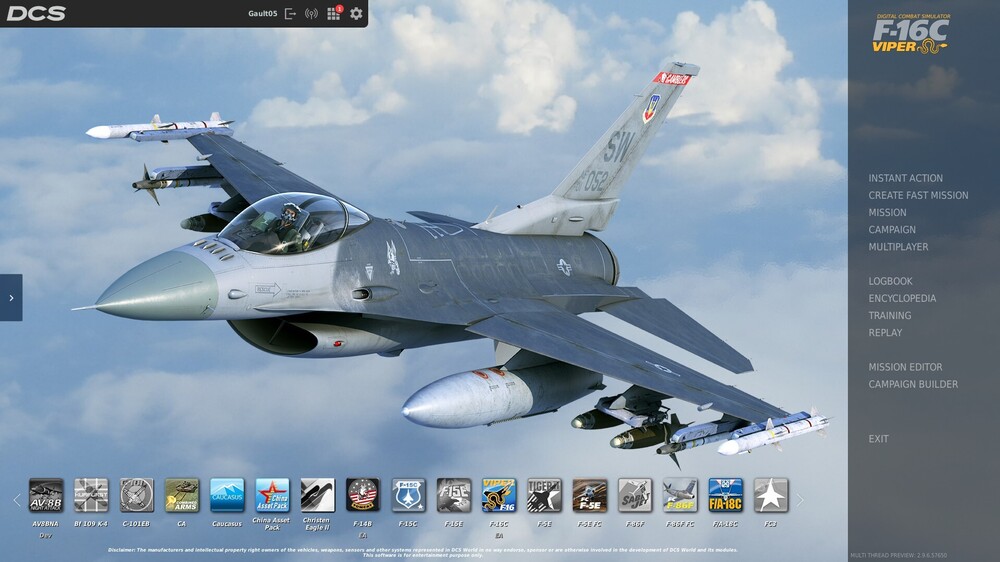Select the Bf 109 K-4 module icon

pyautogui.click(x=91, y=495)
